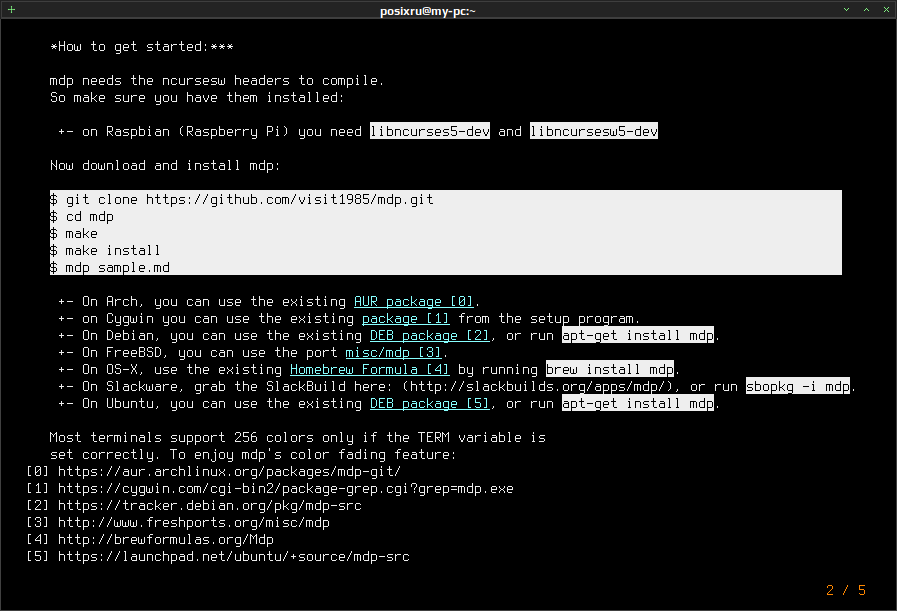
Task: Click the libncursesw5-dev highlighted package name
Action: click(594, 132)
